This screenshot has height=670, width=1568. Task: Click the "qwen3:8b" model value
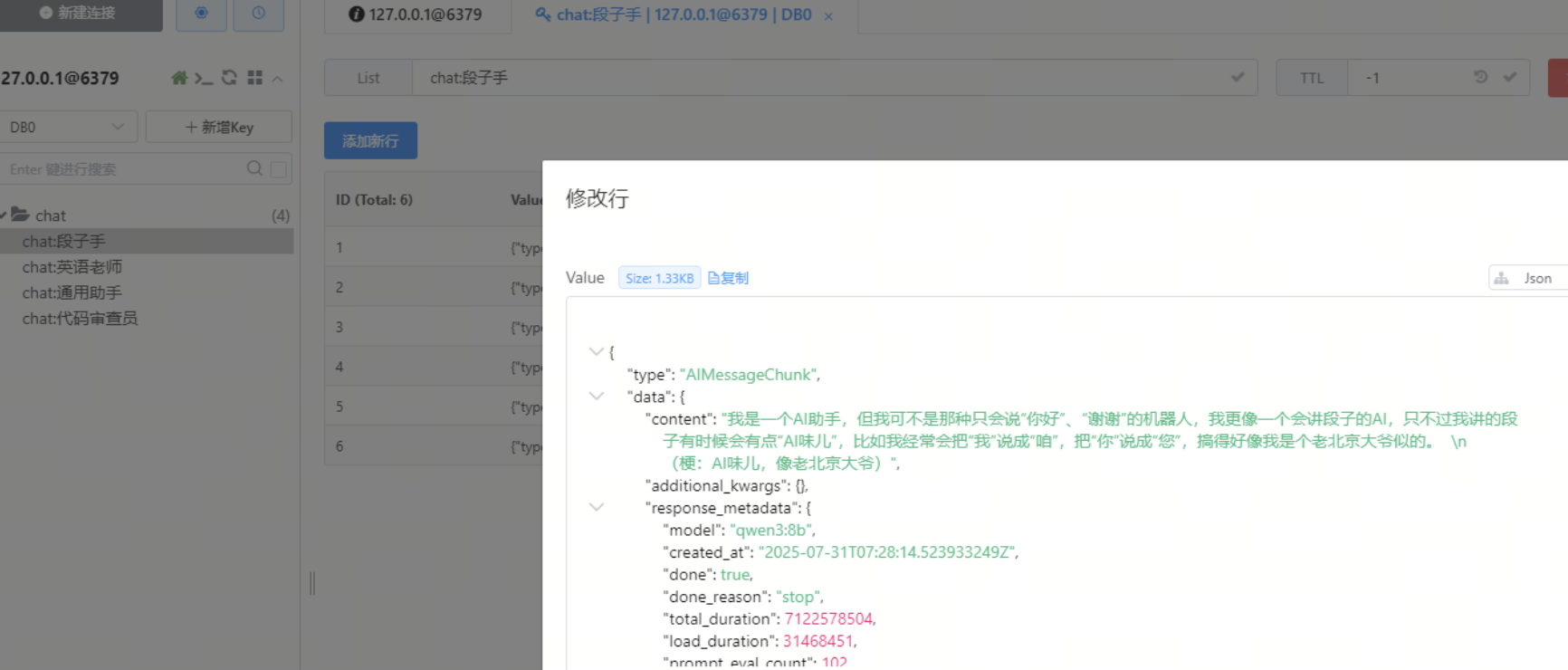(770, 530)
